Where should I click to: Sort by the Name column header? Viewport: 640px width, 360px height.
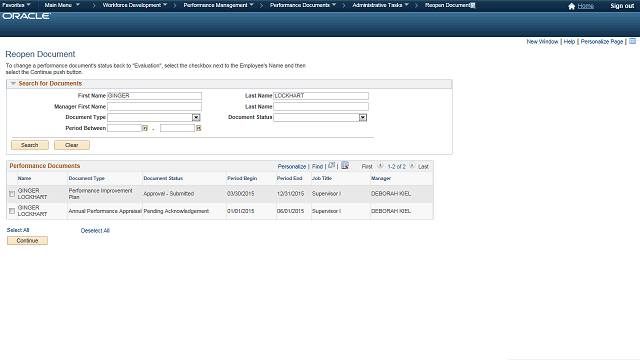pos(24,178)
